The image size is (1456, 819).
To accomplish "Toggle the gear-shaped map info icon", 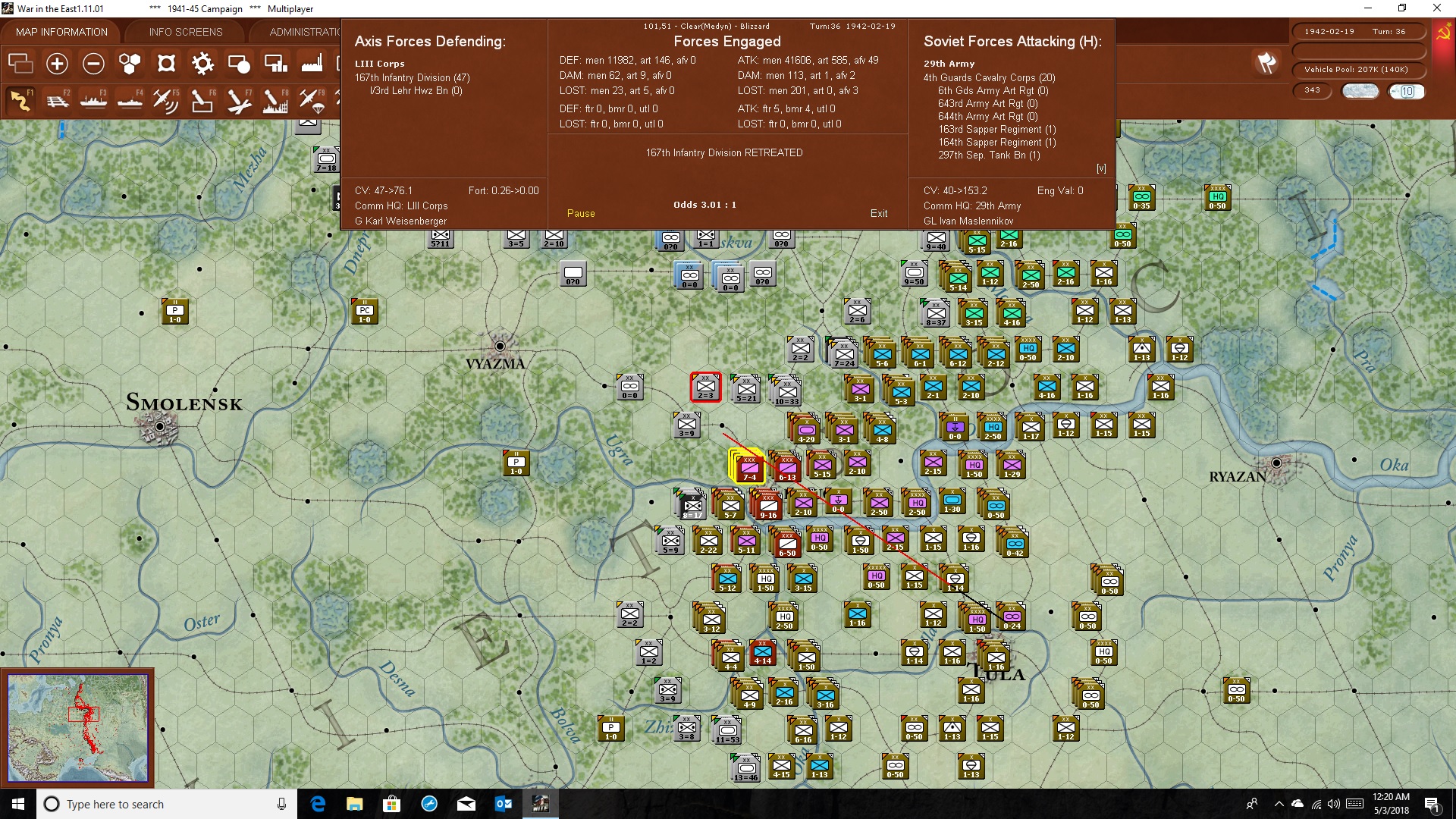I will point(202,64).
